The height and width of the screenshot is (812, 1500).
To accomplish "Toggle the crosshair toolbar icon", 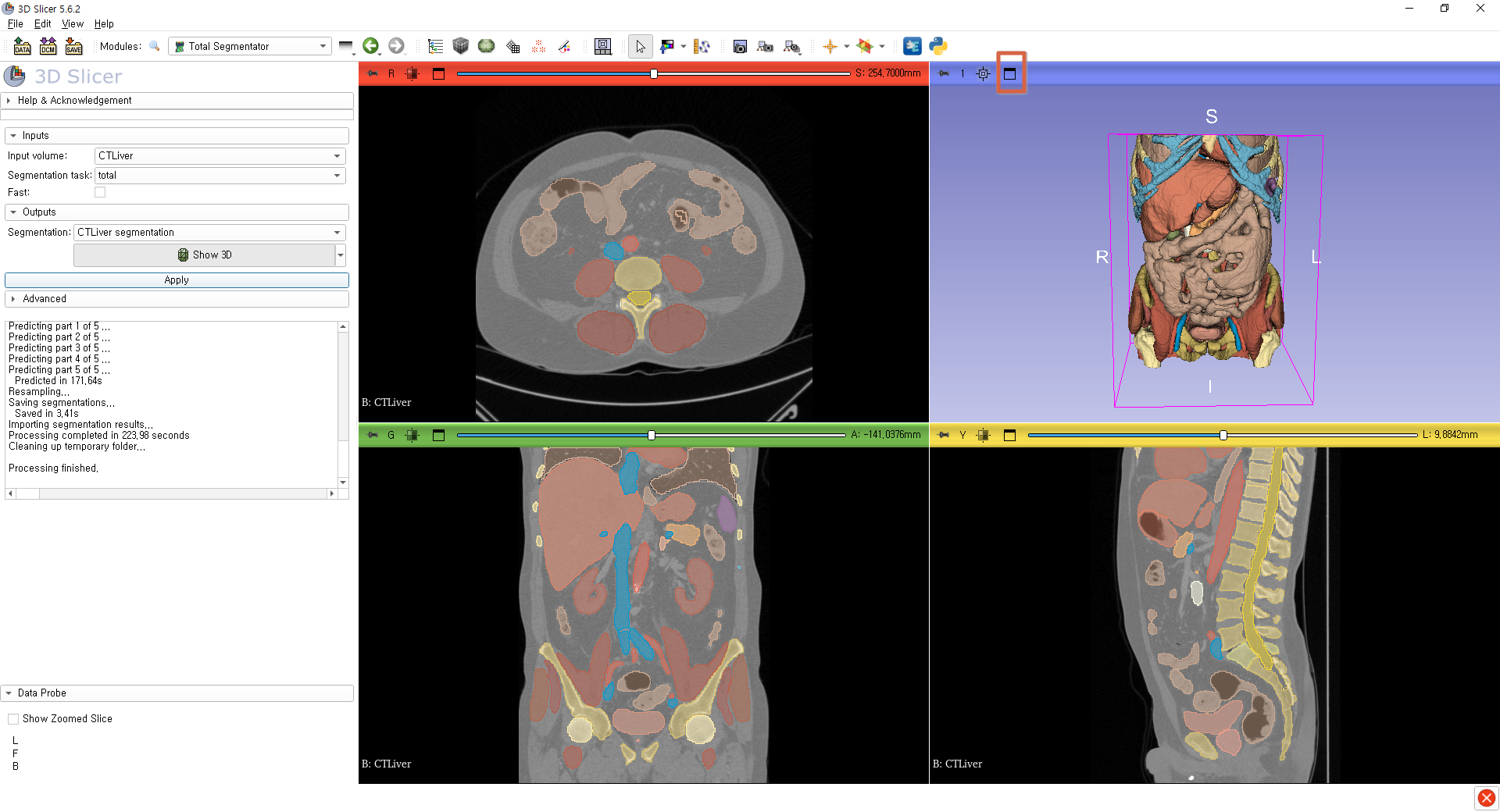I will 830,47.
